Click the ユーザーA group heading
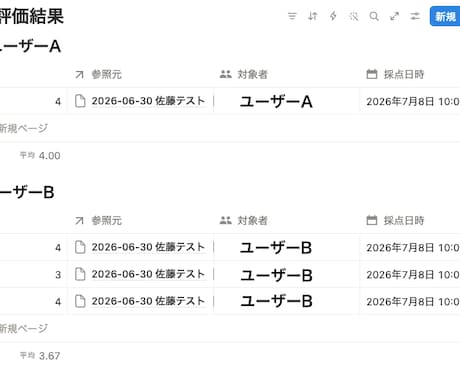 tap(30, 46)
